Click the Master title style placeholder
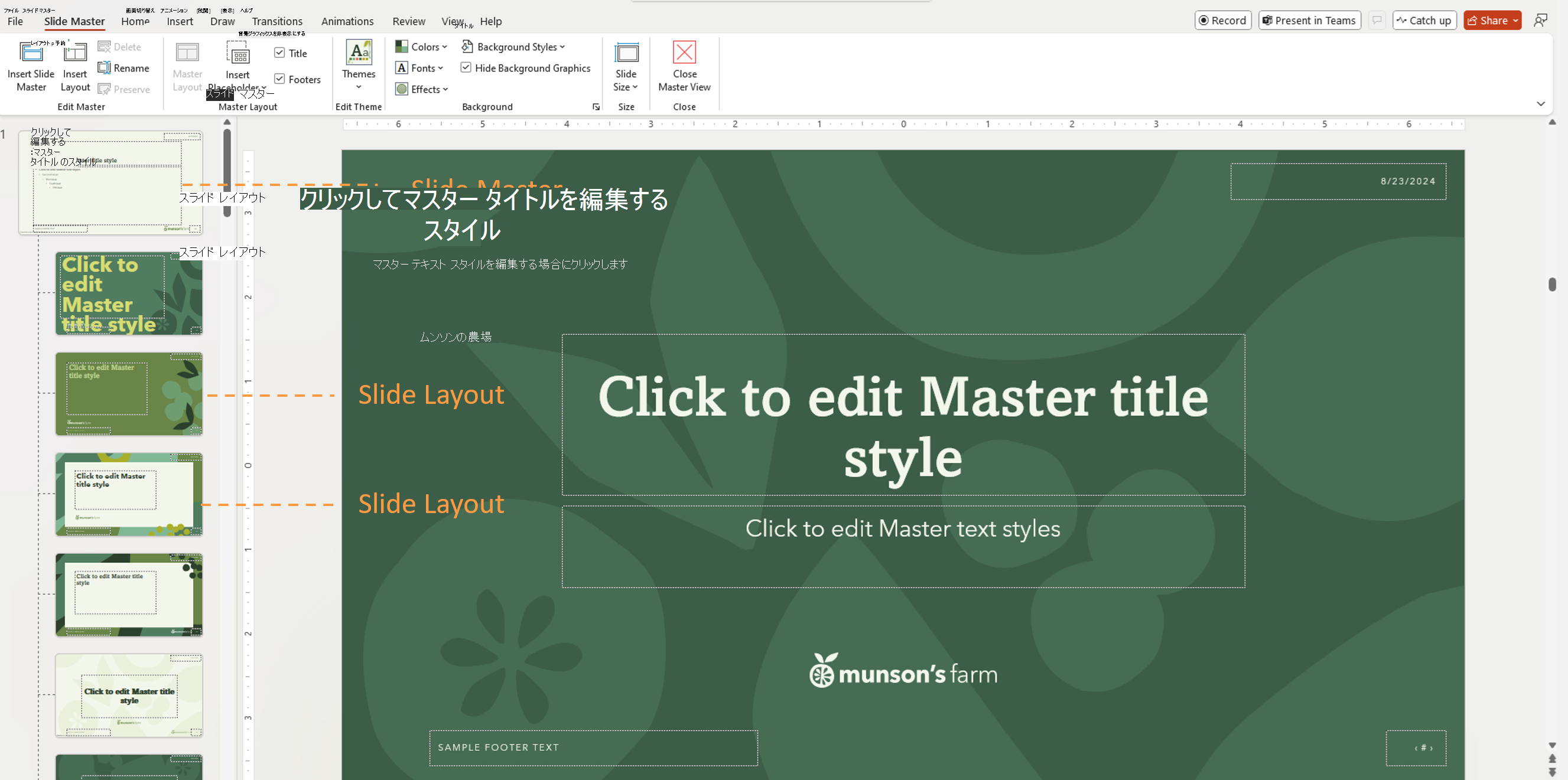The height and width of the screenshot is (780, 1568). click(x=903, y=415)
